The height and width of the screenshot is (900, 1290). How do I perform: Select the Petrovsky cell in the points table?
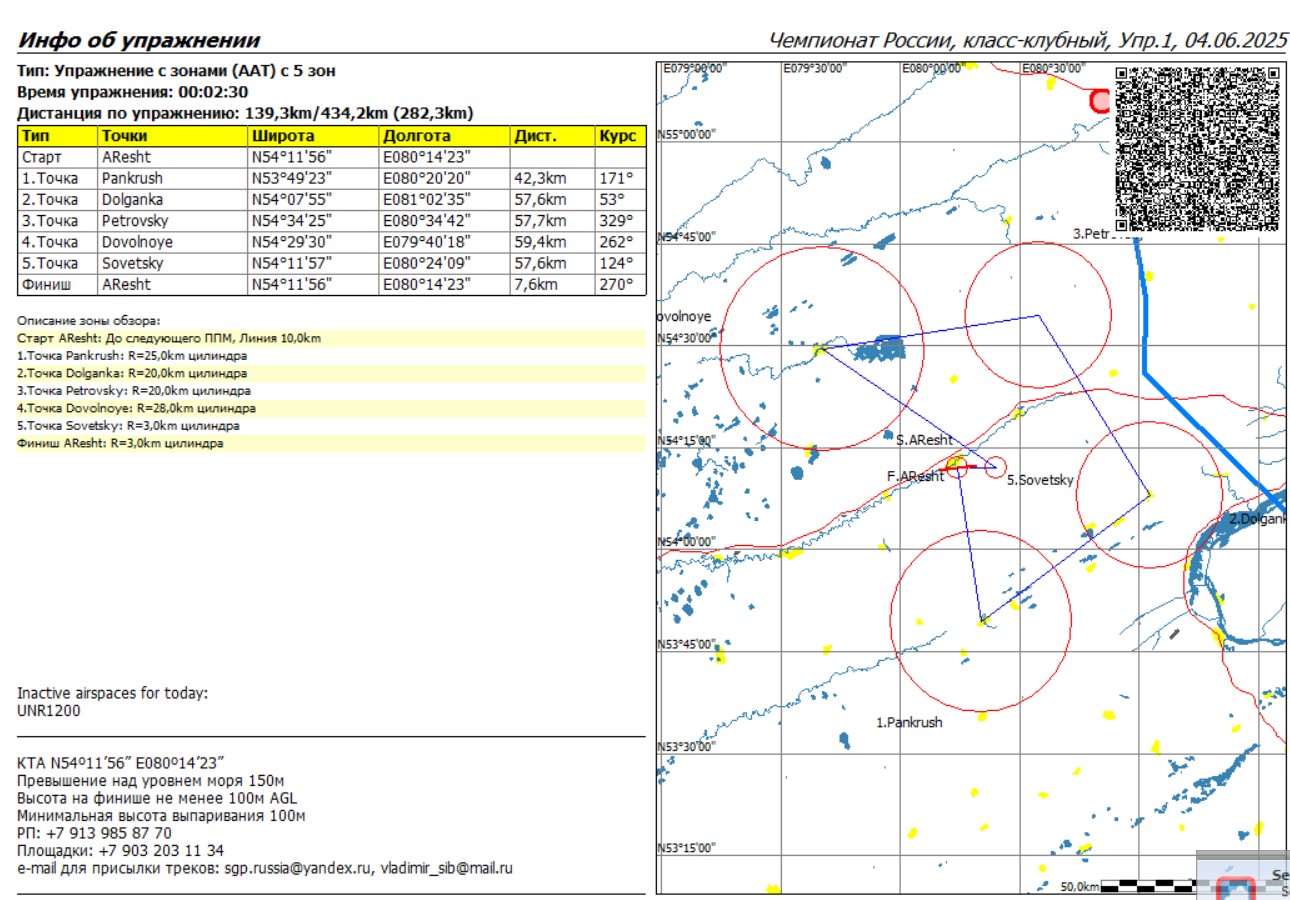click(x=135, y=220)
